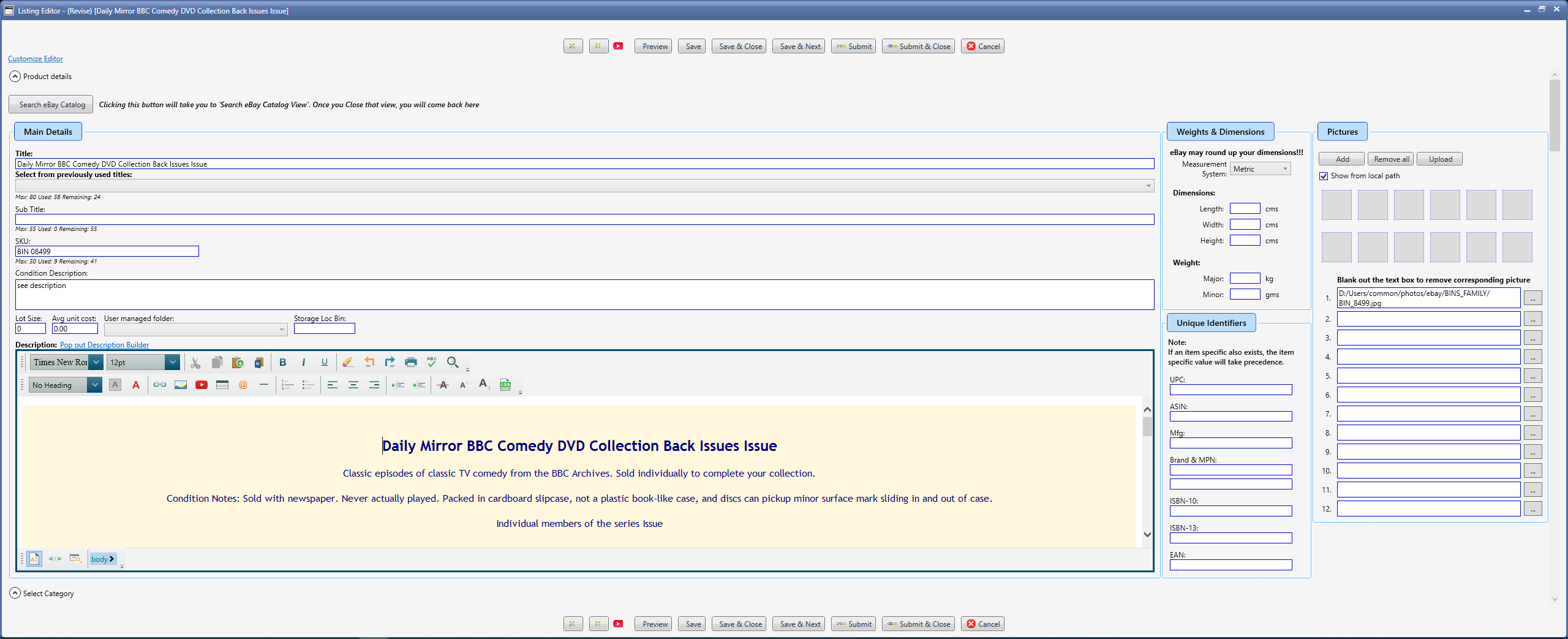This screenshot has width=1568, height=639.
Task: Open the previously used titles dropdown
Action: coord(584,185)
